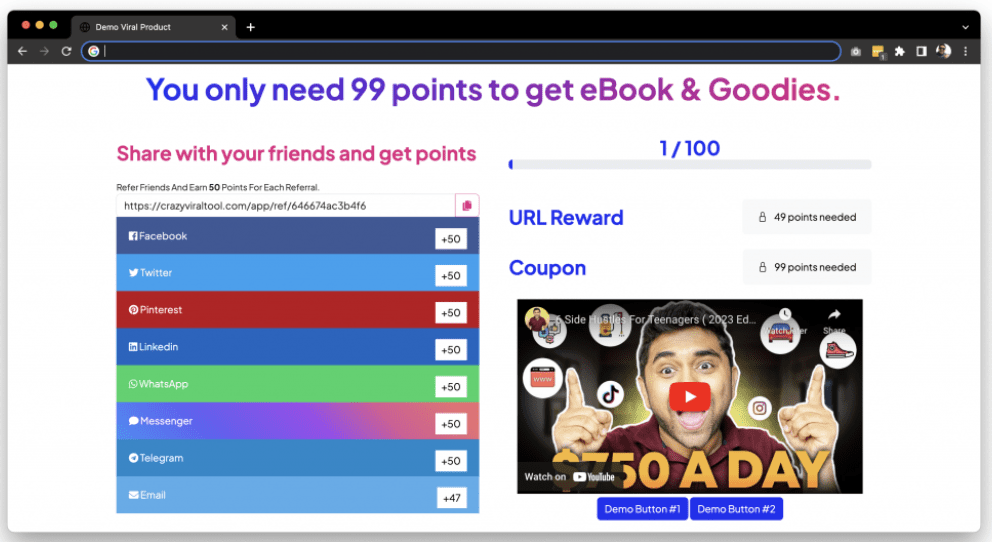Click the camera icon in address bar
The width and height of the screenshot is (992, 542).
tap(855, 52)
